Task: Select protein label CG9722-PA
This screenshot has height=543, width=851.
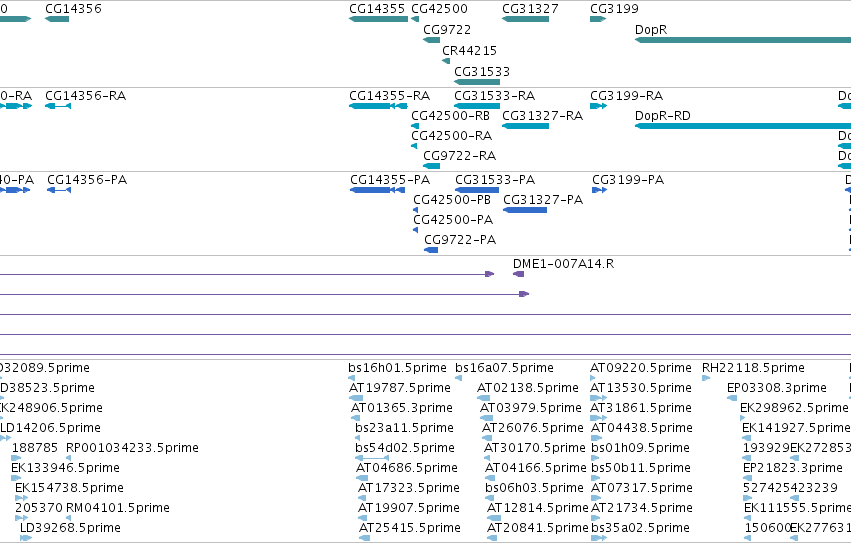Action: tap(460, 240)
